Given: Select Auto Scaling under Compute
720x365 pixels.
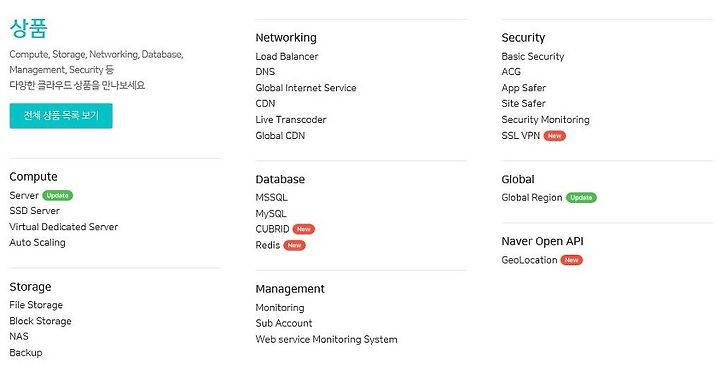Looking at the screenshot, I should click(x=37, y=242).
